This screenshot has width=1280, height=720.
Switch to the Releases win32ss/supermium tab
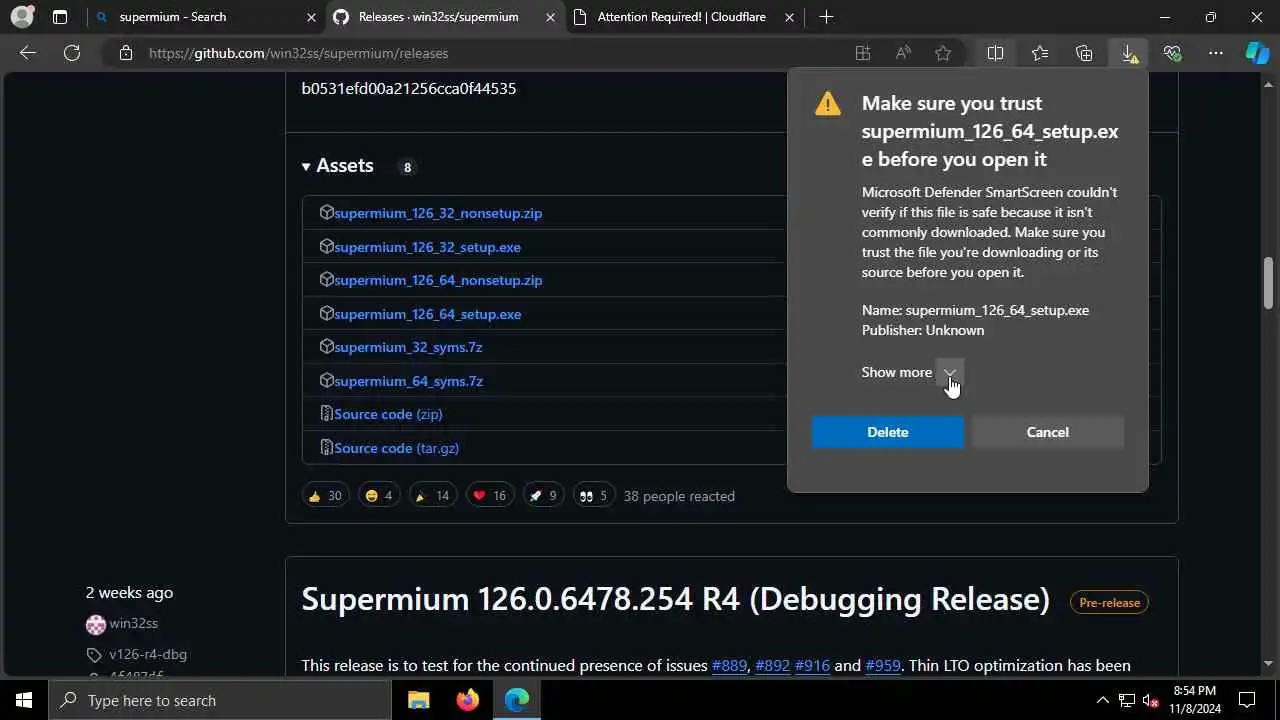(444, 17)
